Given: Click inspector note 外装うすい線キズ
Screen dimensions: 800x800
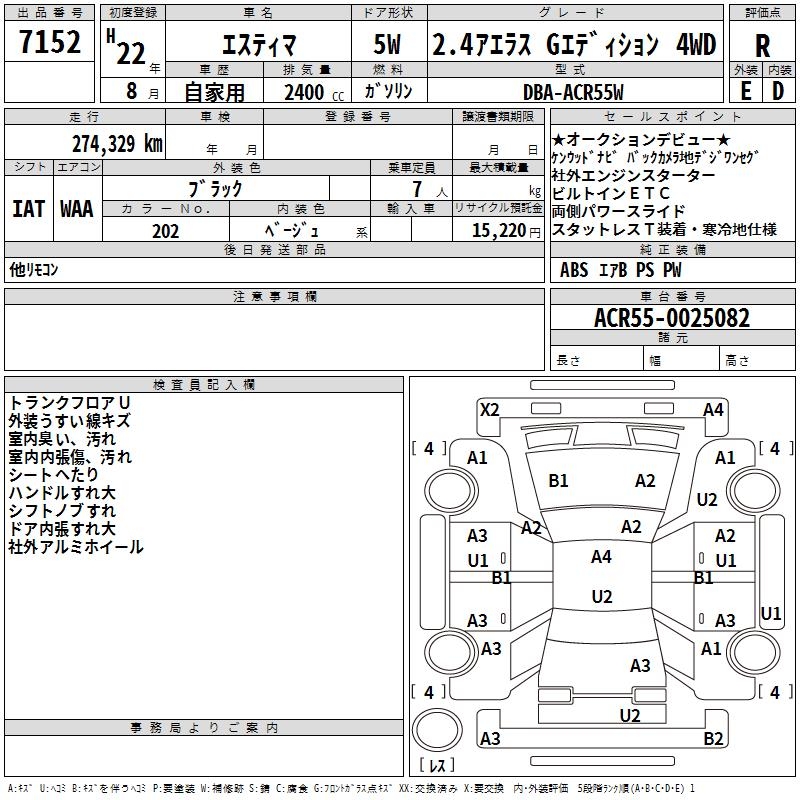Looking at the screenshot, I should (x=69, y=420).
